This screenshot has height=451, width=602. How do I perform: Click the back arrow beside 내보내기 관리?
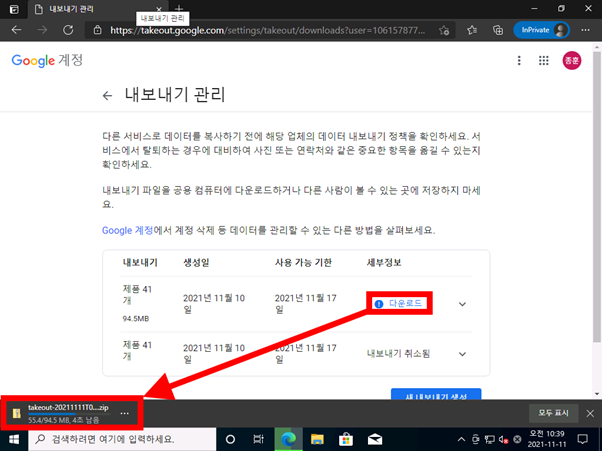coord(108,95)
